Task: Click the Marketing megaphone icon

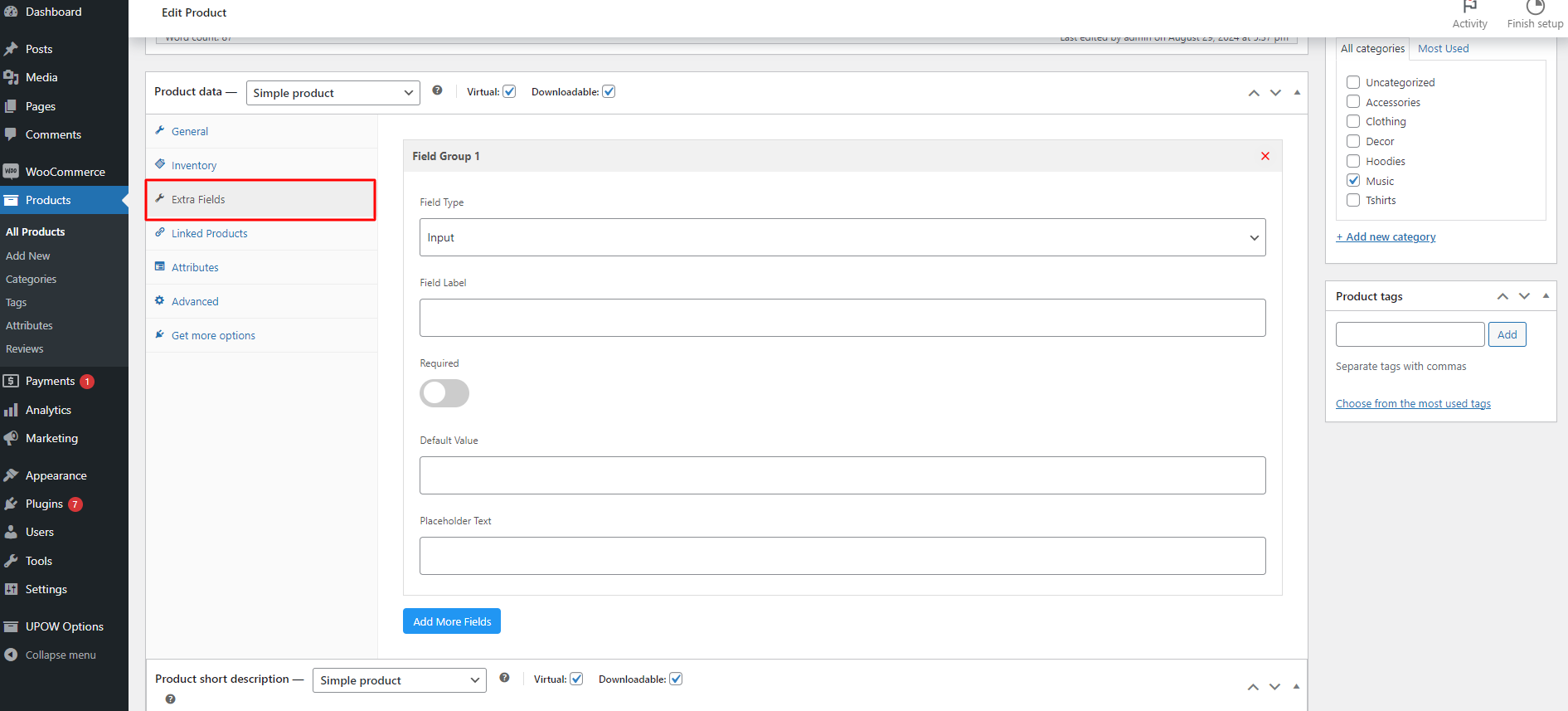Action: click(x=11, y=438)
